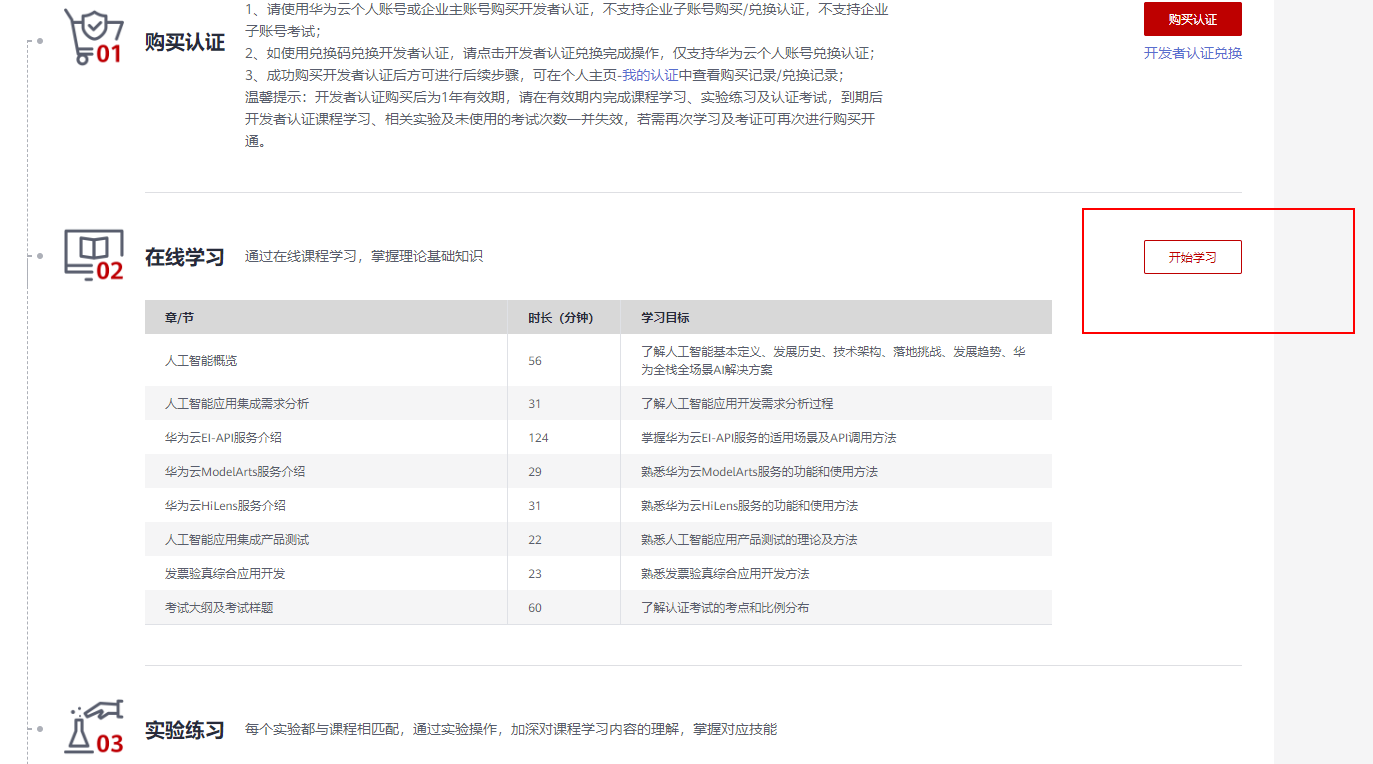
Task: Click the 时长（分钟）column header
Action: (x=561, y=317)
